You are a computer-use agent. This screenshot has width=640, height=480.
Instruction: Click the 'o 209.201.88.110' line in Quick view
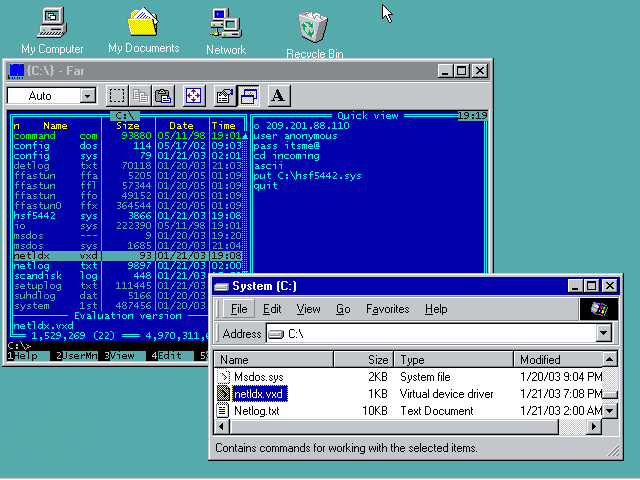pyautogui.click(x=301, y=126)
